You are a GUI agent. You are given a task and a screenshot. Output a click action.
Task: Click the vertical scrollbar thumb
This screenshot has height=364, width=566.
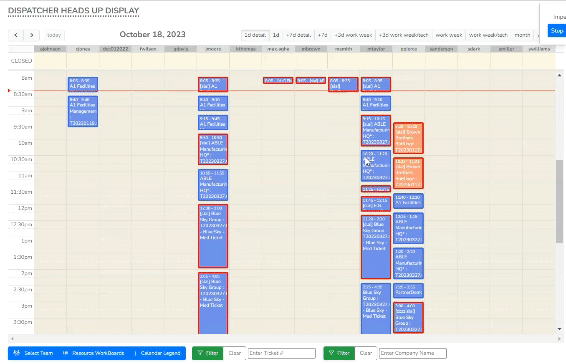[559, 201]
